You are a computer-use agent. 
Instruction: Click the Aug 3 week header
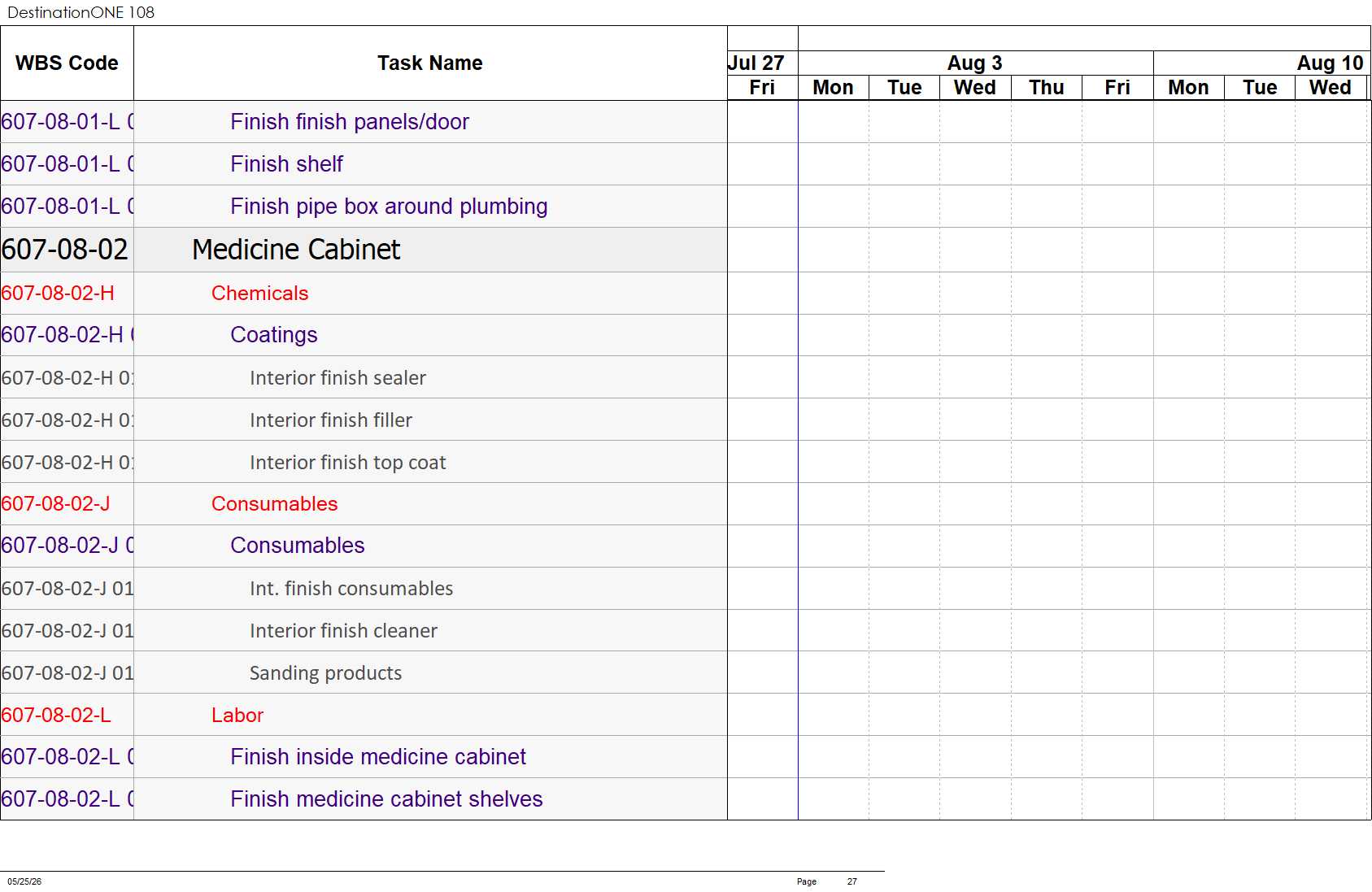tap(975, 63)
